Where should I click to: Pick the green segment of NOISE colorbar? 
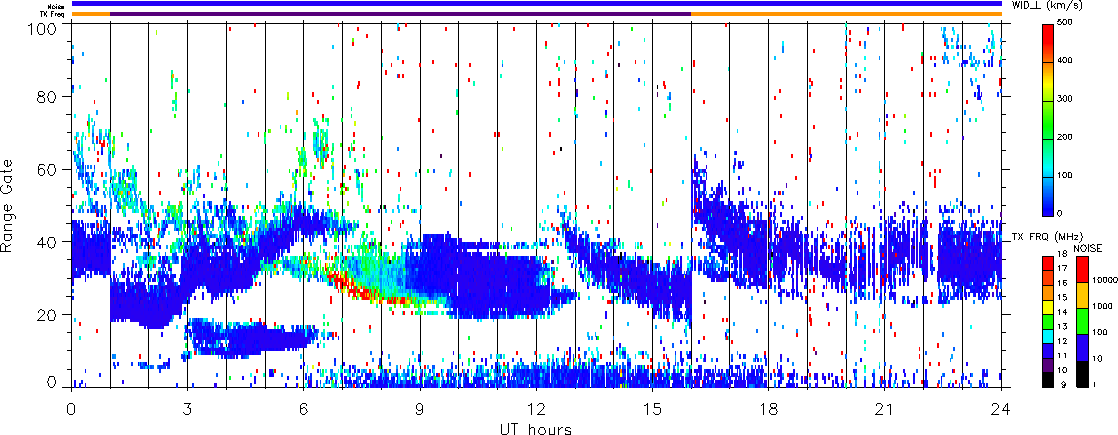point(1082,322)
